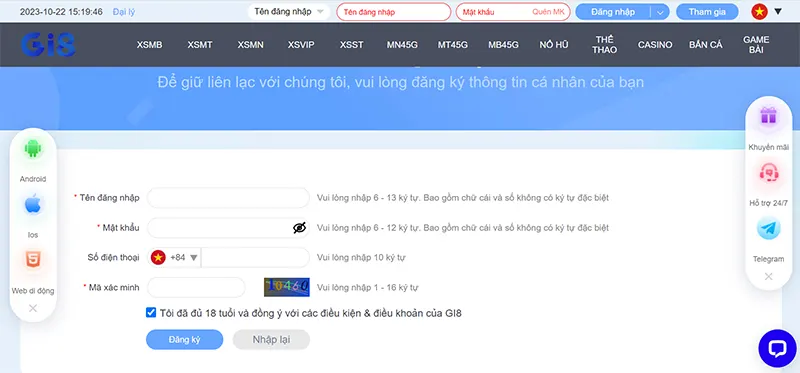Focus the Mã xác minh field
Image resolution: width=800 pixels, height=373 pixels.
click(x=196, y=288)
